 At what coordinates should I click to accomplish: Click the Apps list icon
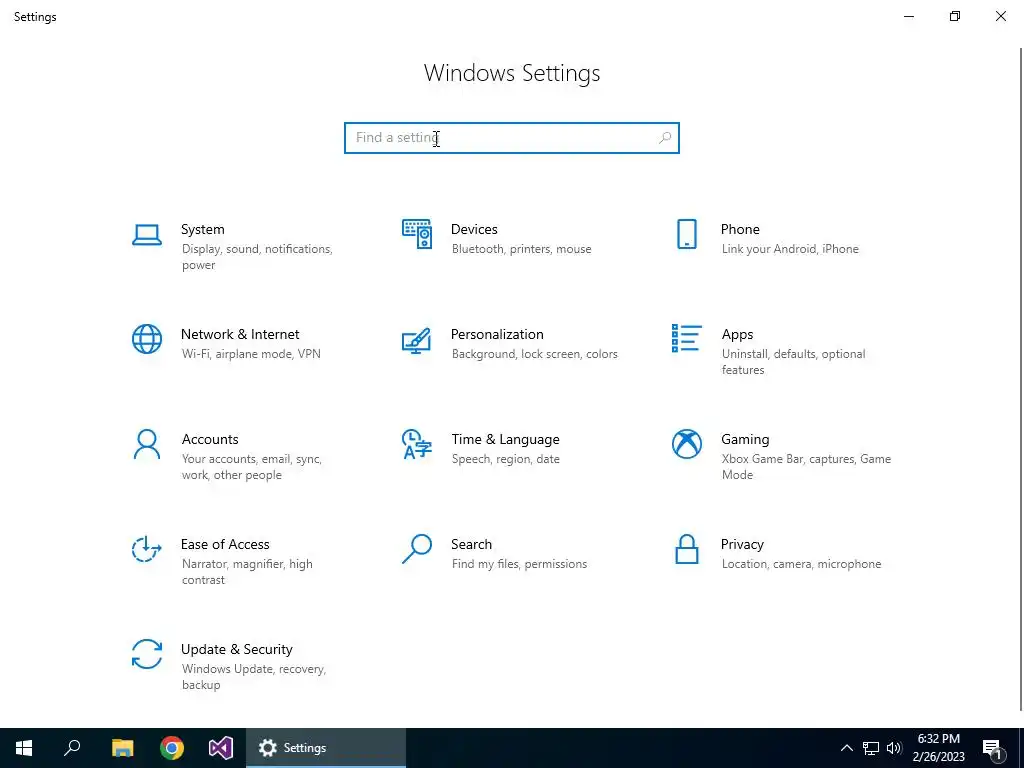(x=686, y=338)
